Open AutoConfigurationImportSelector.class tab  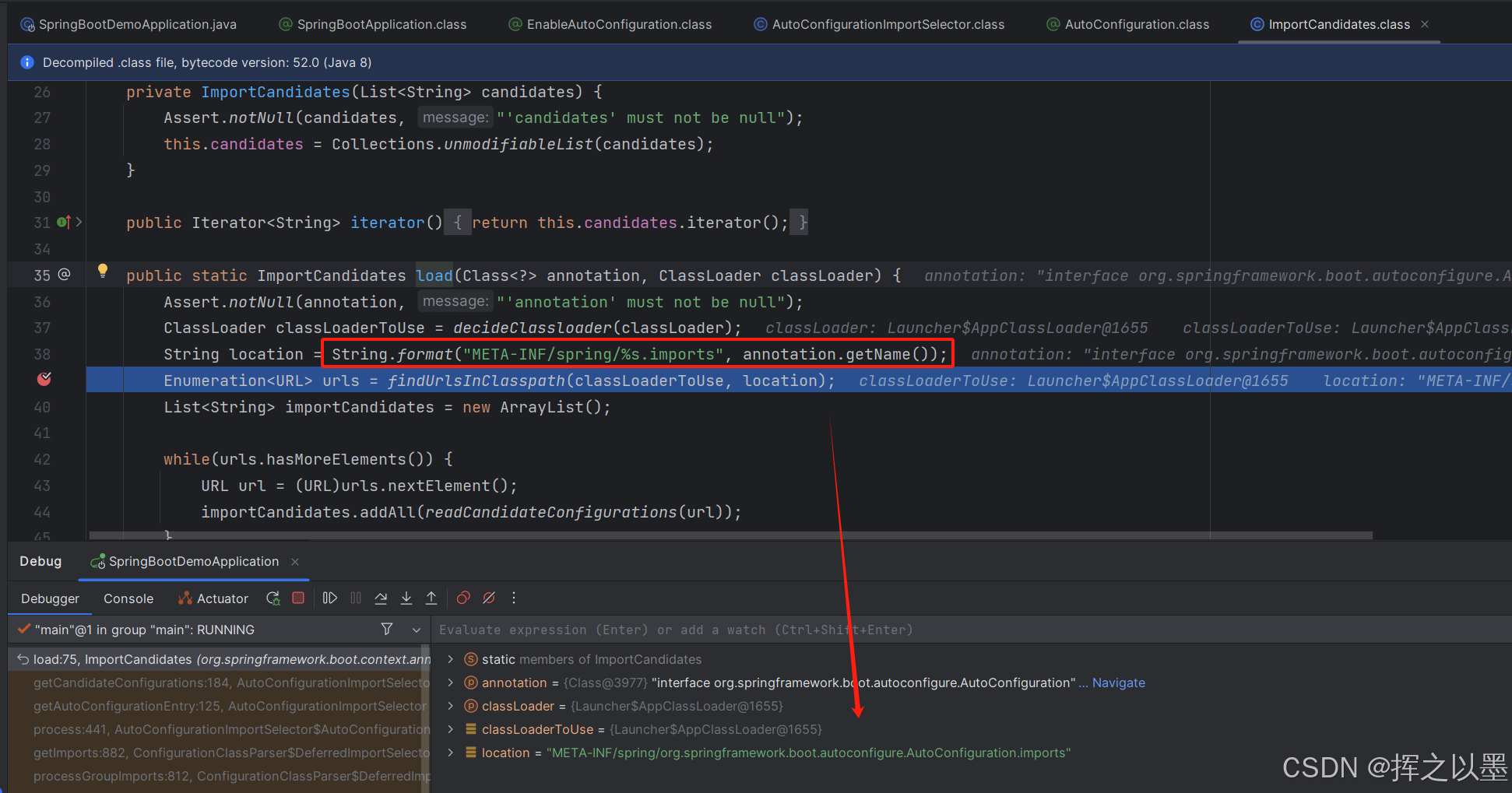pos(879,24)
